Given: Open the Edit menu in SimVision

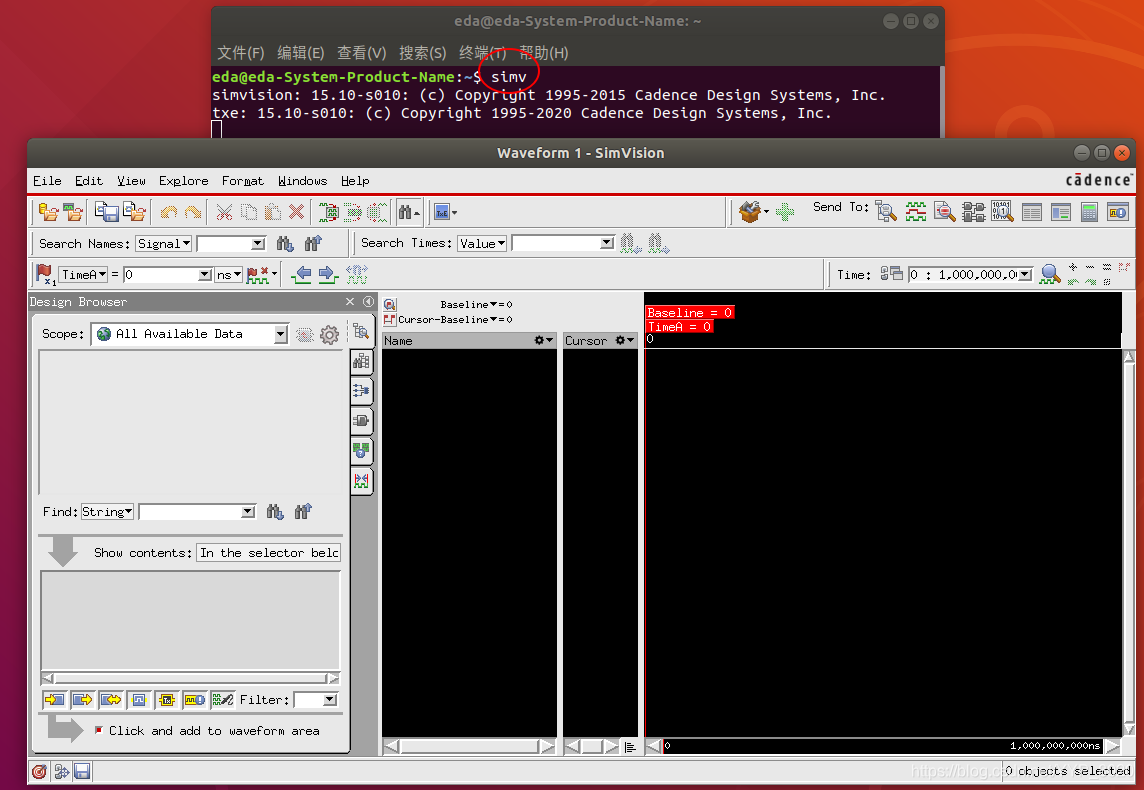Looking at the screenshot, I should (89, 181).
